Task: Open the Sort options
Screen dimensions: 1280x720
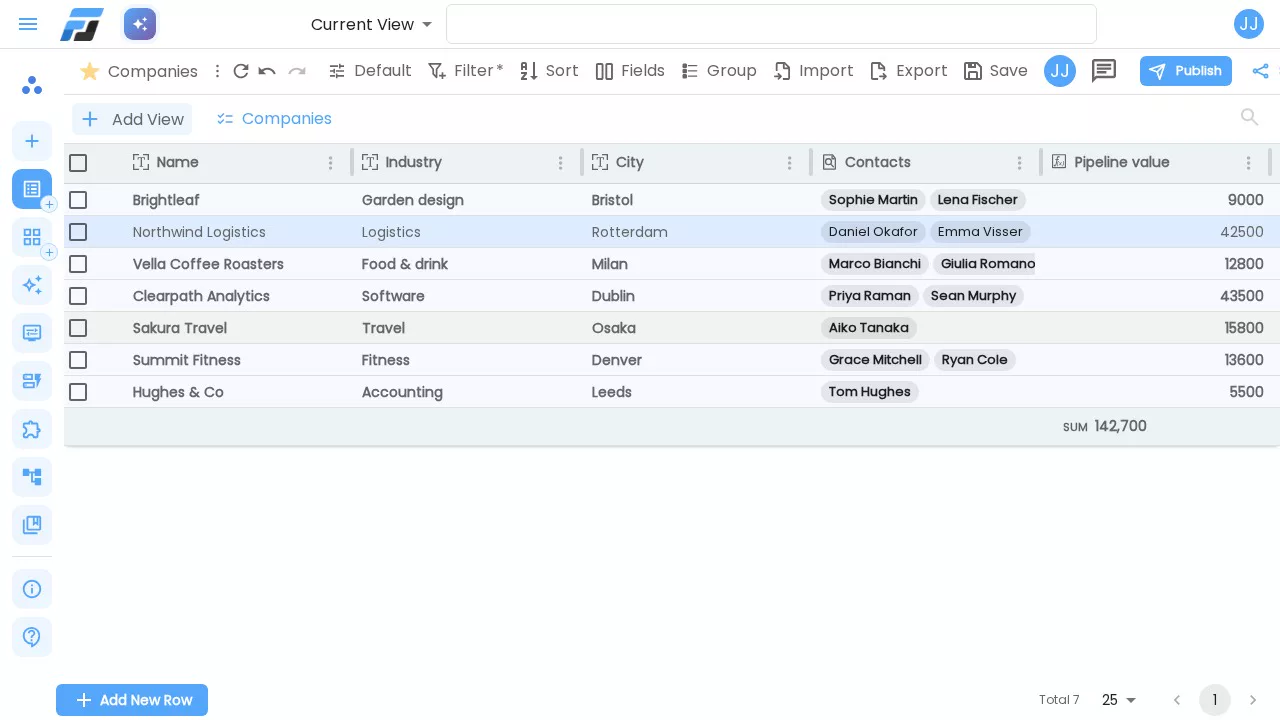Action: [x=549, y=71]
